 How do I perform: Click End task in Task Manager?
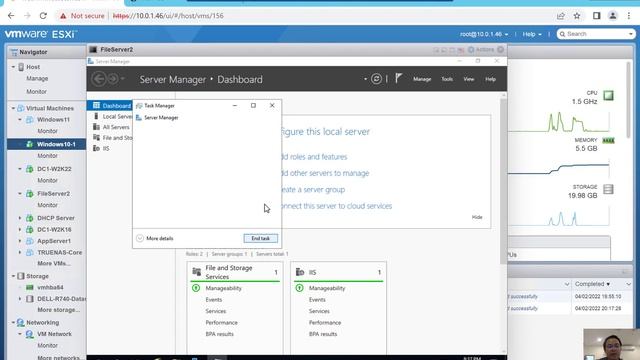(260, 238)
